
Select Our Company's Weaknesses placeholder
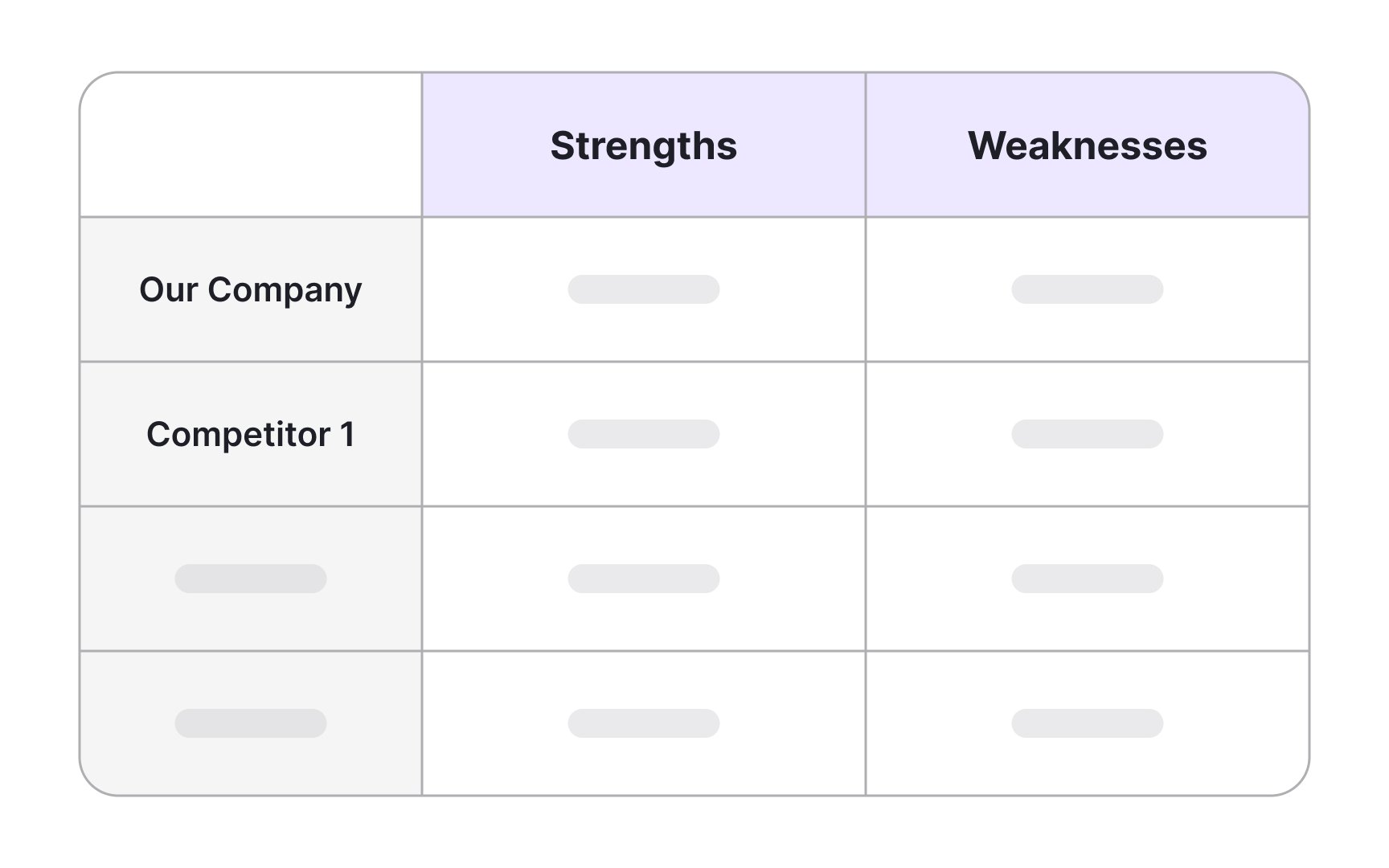pyautogui.click(x=1087, y=289)
